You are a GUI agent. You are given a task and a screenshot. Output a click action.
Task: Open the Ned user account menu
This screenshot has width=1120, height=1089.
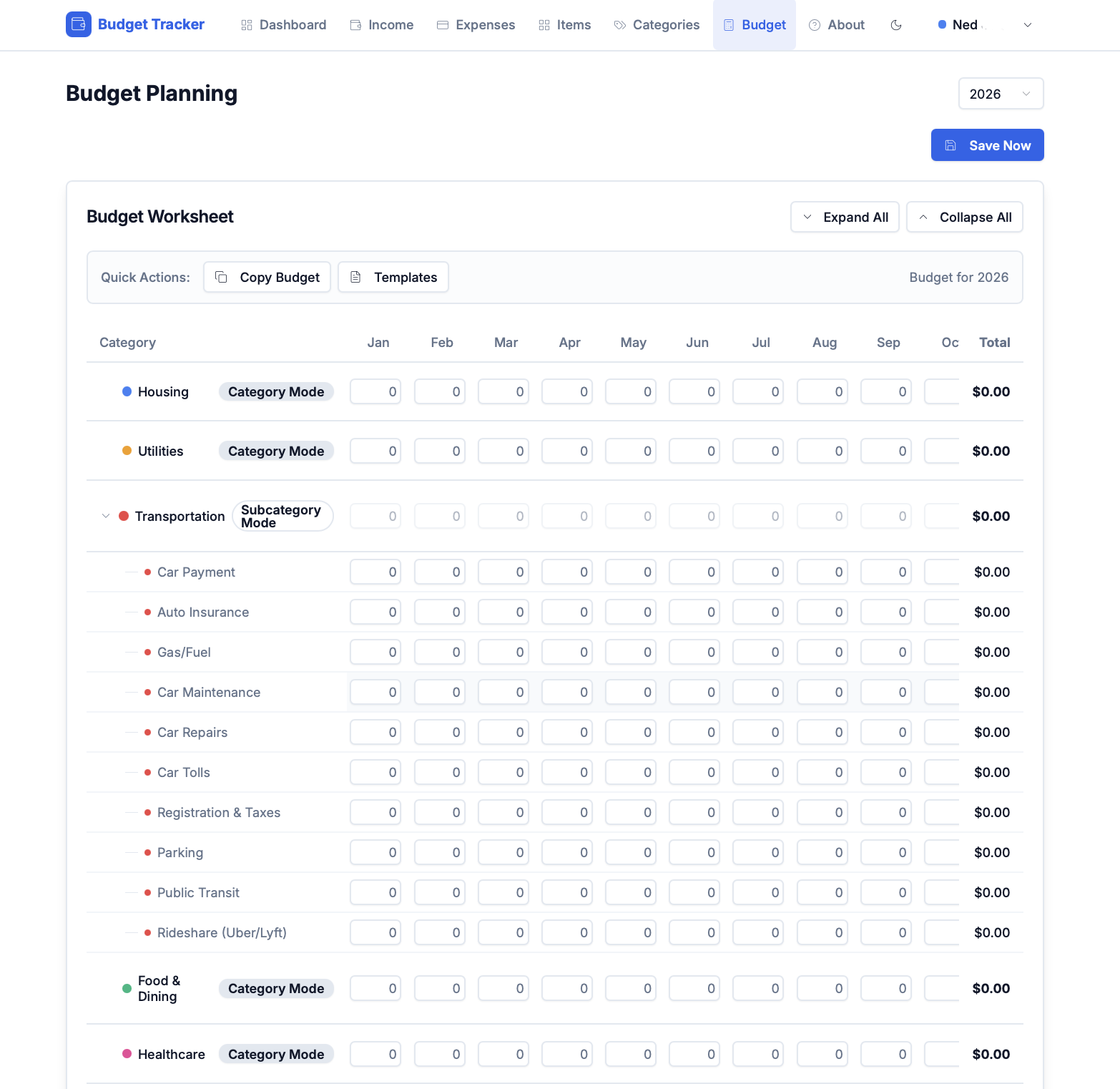tap(984, 25)
